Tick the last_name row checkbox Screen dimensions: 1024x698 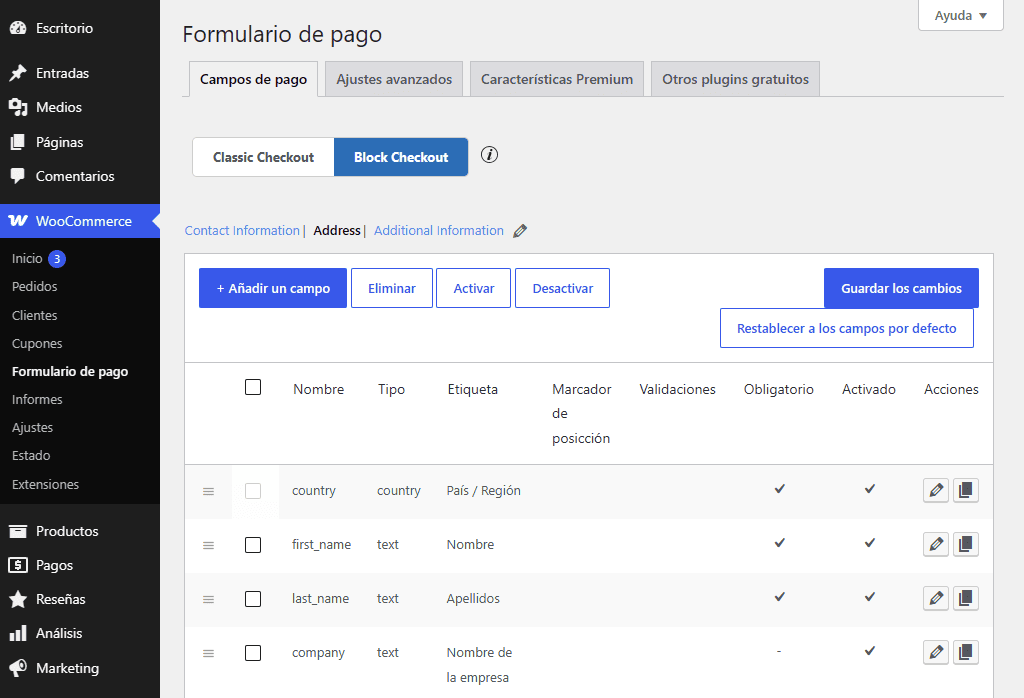pos(253,599)
